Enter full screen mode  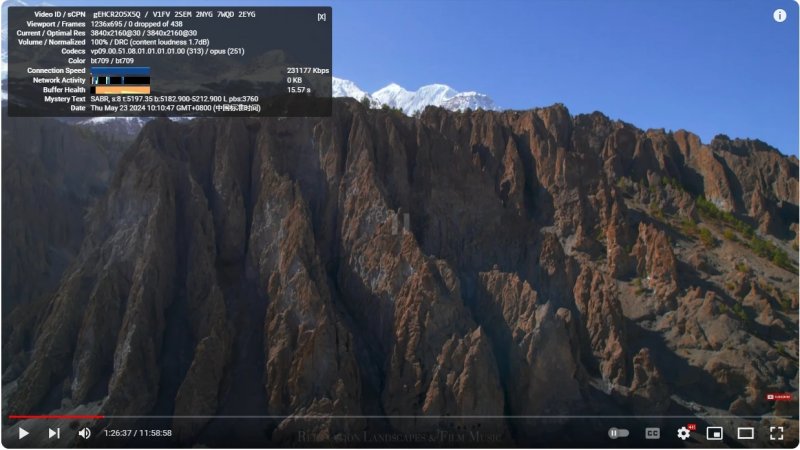(777, 433)
